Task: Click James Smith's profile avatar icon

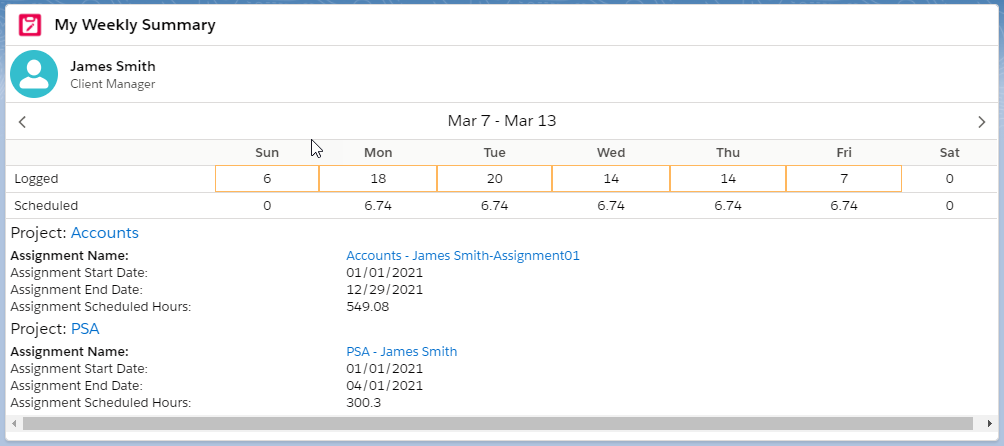Action: pos(34,75)
